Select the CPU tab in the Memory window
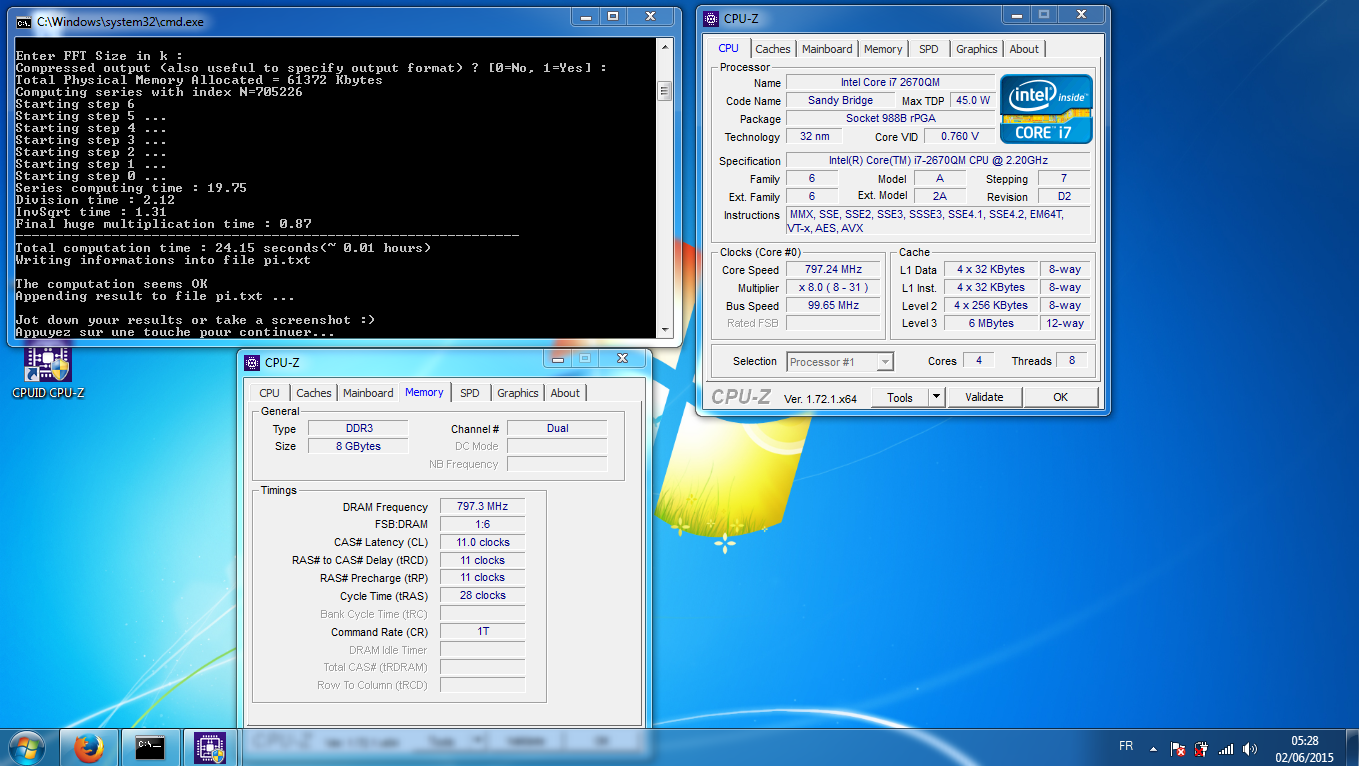This screenshot has width=1359, height=766. coord(270,393)
